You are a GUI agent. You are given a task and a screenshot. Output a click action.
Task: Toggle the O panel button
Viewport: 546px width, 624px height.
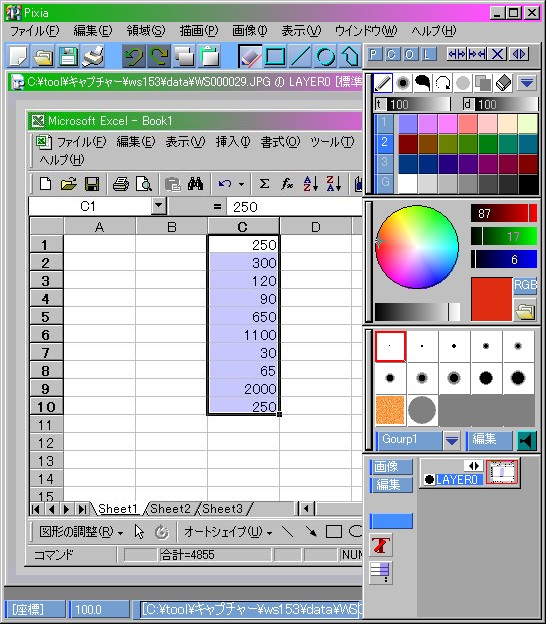(x=410, y=54)
